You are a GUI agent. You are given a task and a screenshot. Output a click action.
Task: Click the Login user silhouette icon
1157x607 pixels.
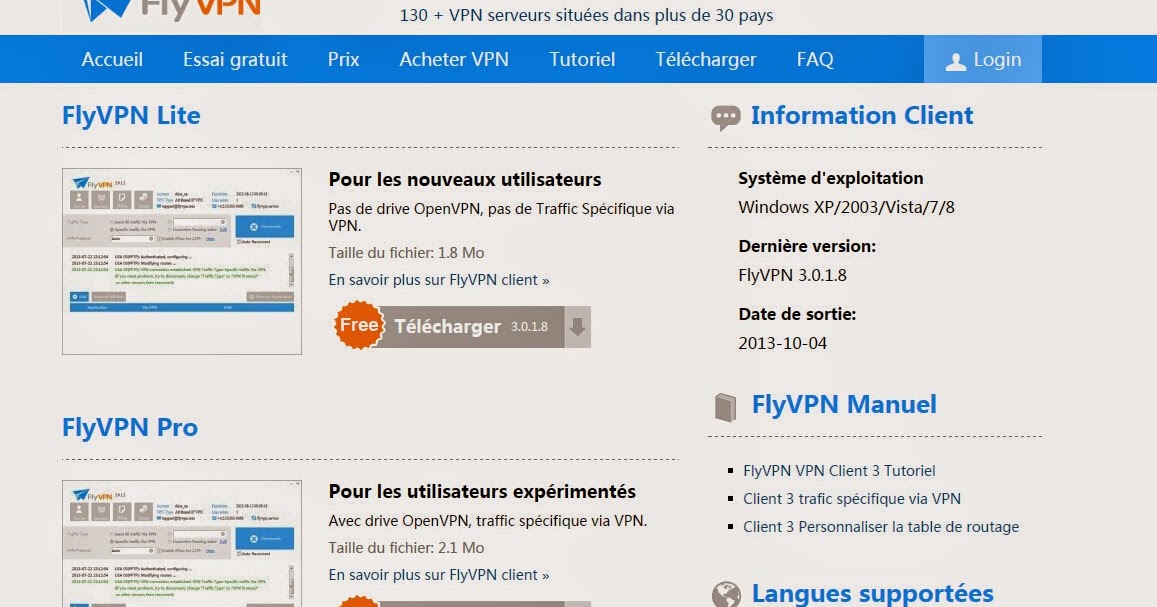pyautogui.click(x=956, y=61)
